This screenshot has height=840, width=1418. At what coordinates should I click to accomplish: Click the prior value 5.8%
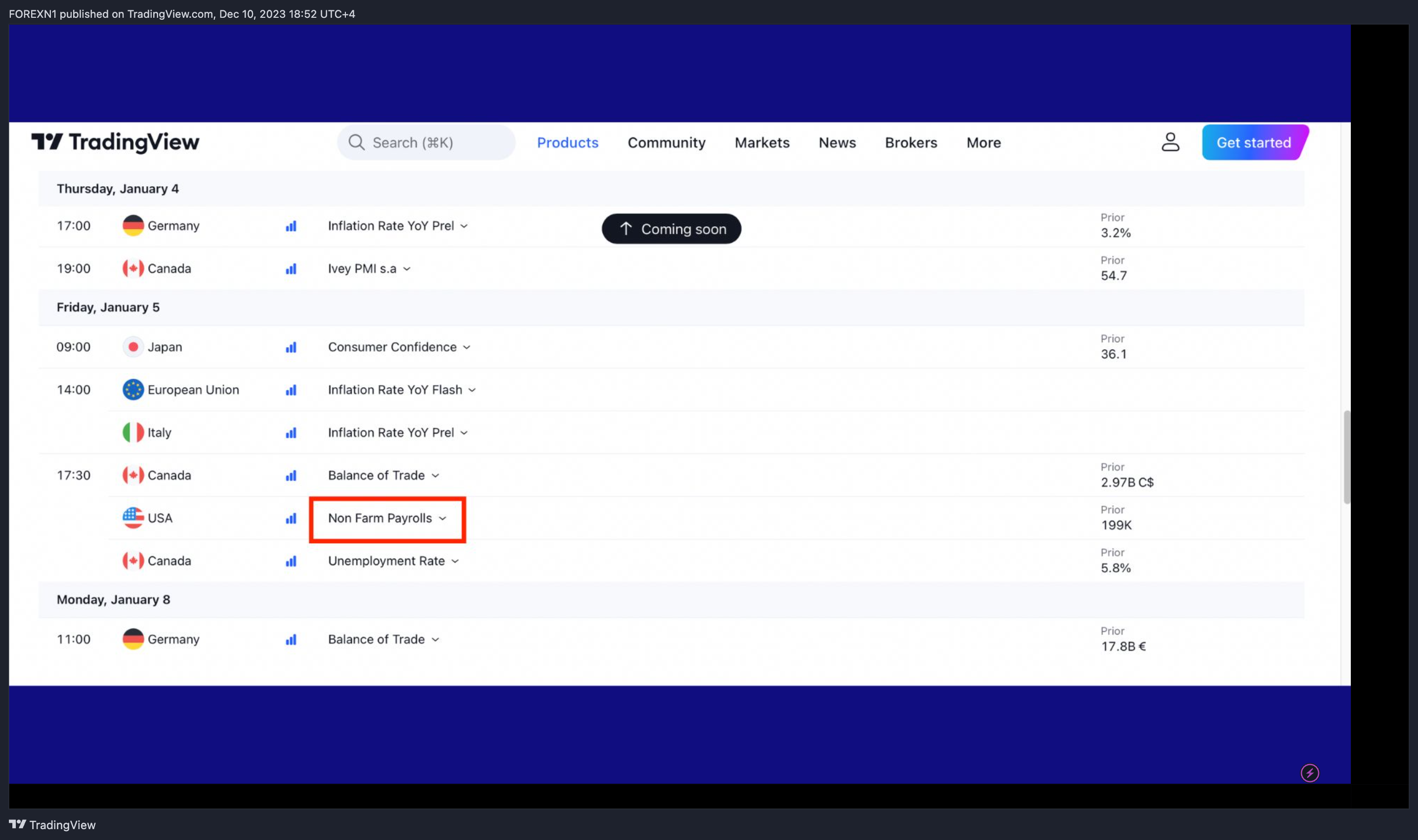(1116, 568)
